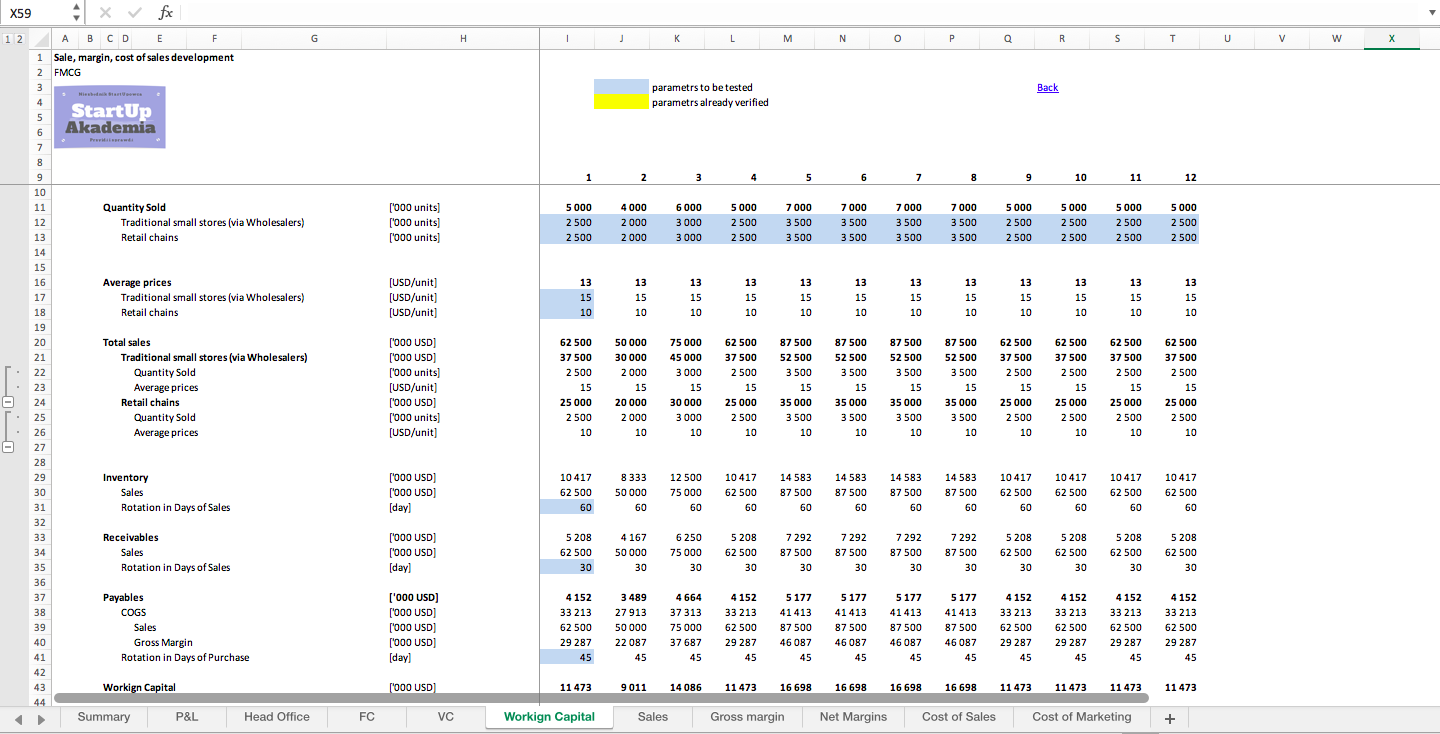Click the title 'Sale, margin, cost of sales development'
This screenshot has height=734, width=1440.
(x=144, y=57)
